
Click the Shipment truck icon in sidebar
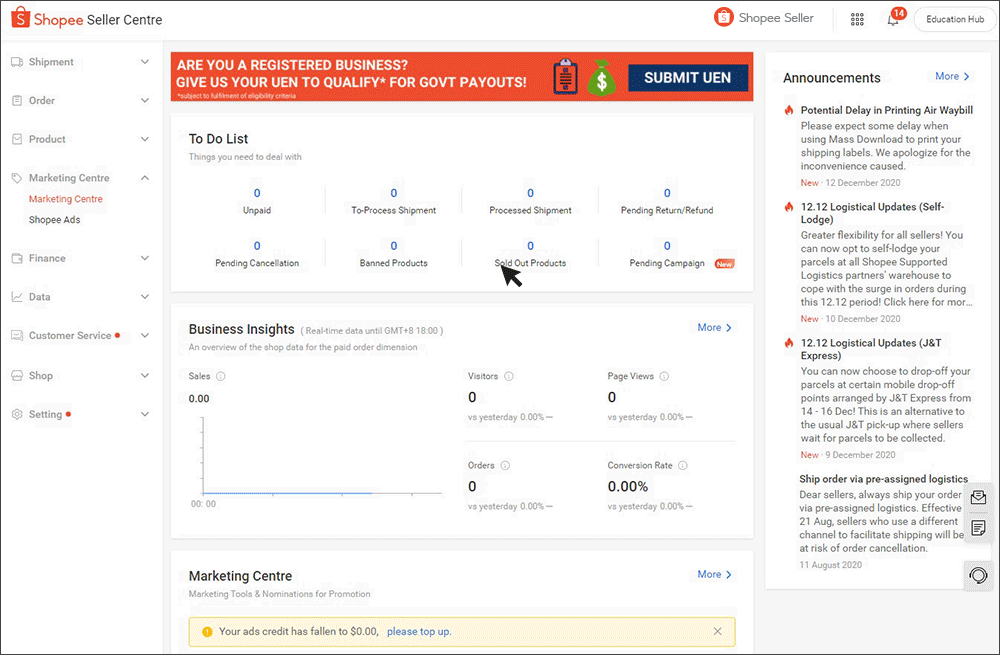tap(17, 62)
